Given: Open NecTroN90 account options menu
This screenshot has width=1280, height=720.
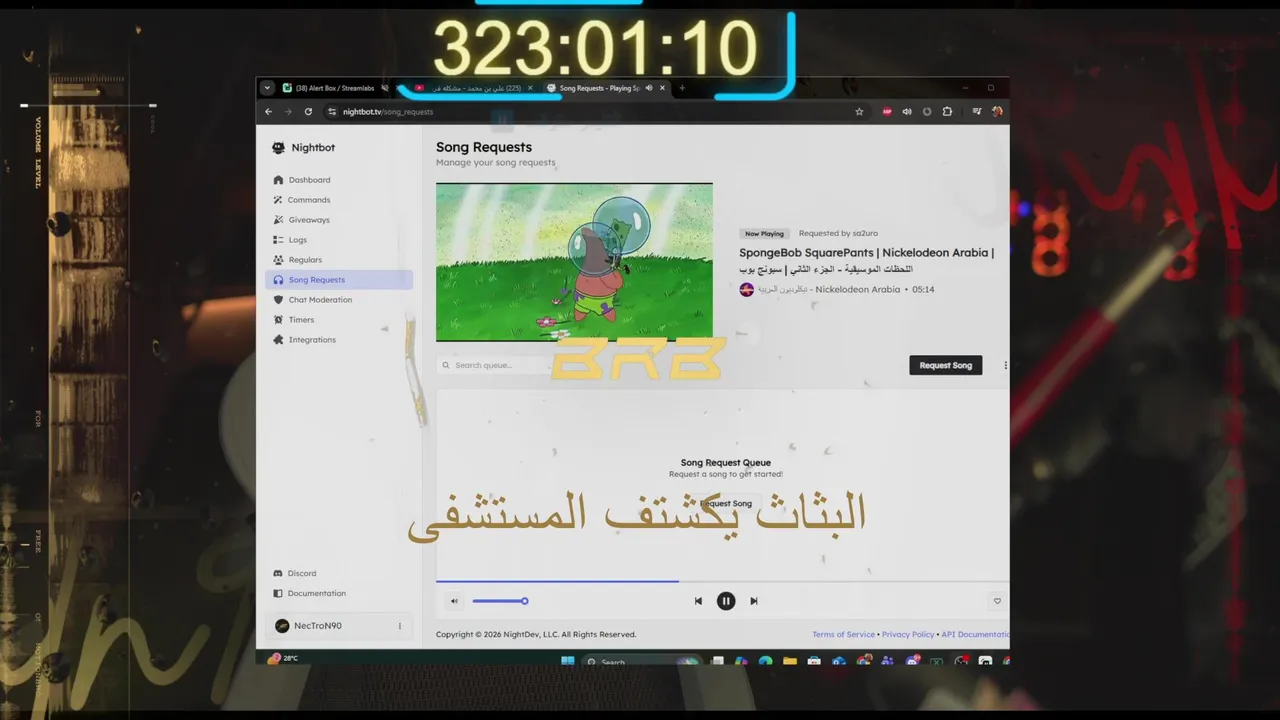Looking at the screenshot, I should pos(400,626).
